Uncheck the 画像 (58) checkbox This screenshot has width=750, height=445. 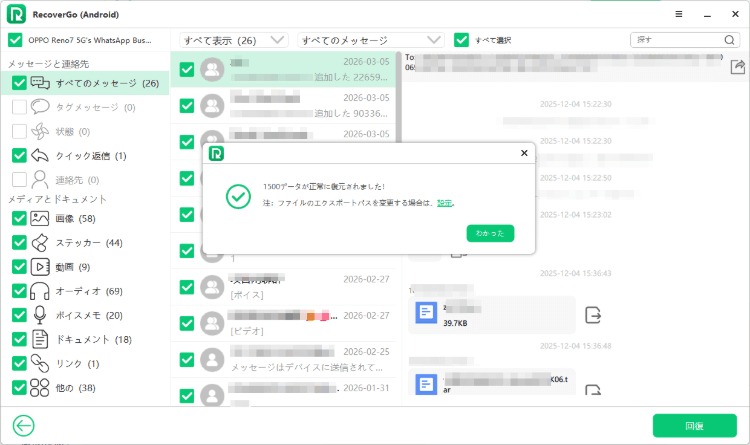click(19, 219)
